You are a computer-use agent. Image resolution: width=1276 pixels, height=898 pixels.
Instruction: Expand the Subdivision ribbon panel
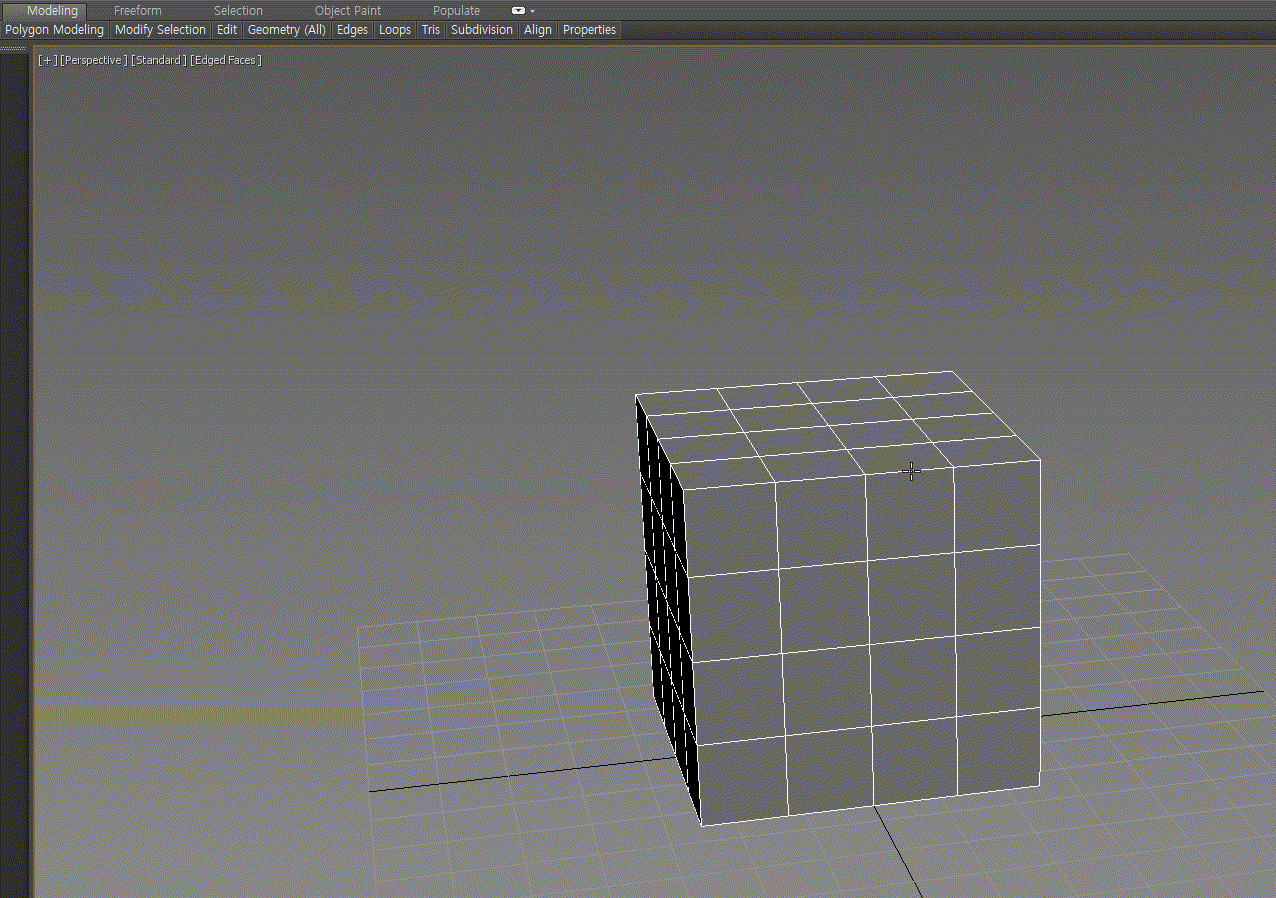(x=482, y=30)
